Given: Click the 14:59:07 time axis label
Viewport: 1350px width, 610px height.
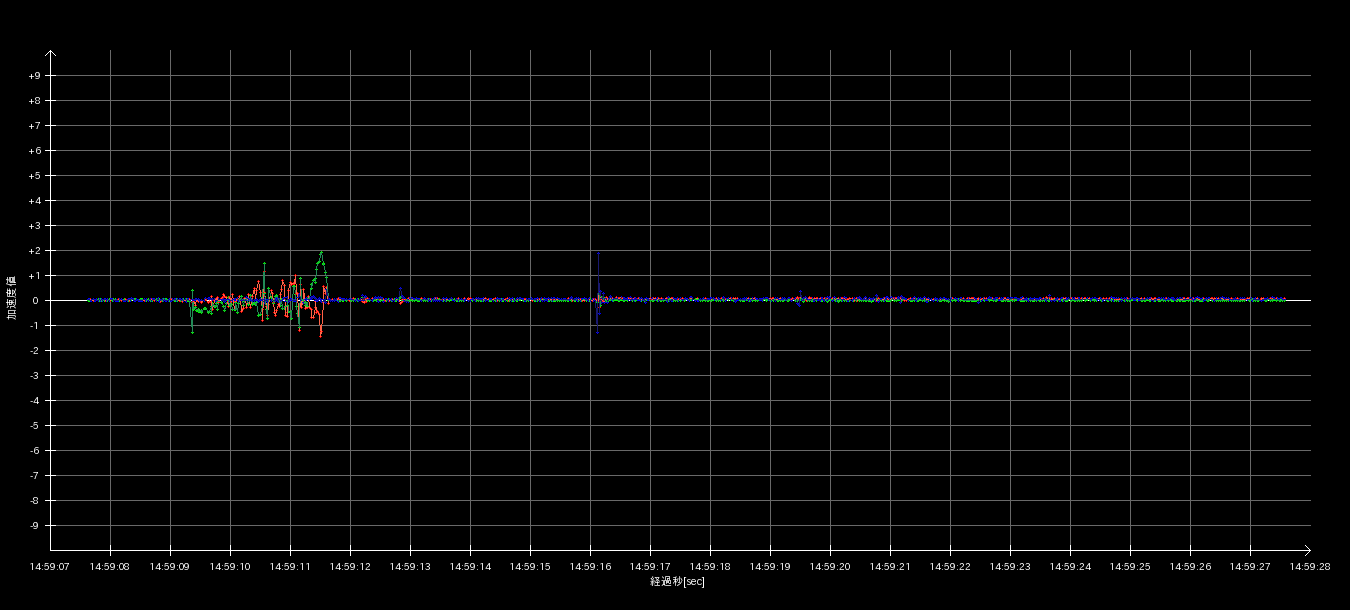Looking at the screenshot, I should (50, 566).
